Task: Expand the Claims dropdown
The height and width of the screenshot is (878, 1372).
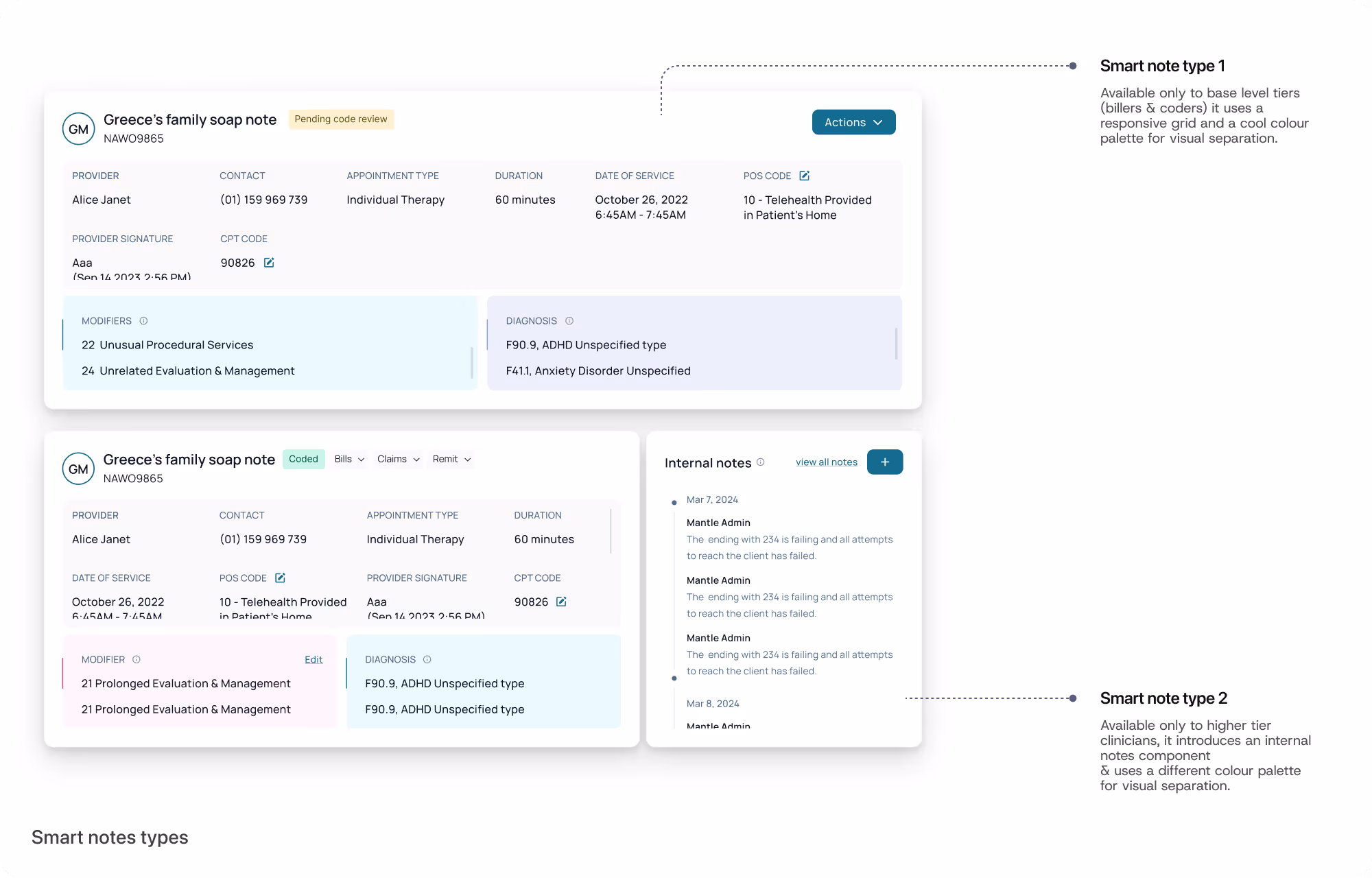Action: coord(398,459)
